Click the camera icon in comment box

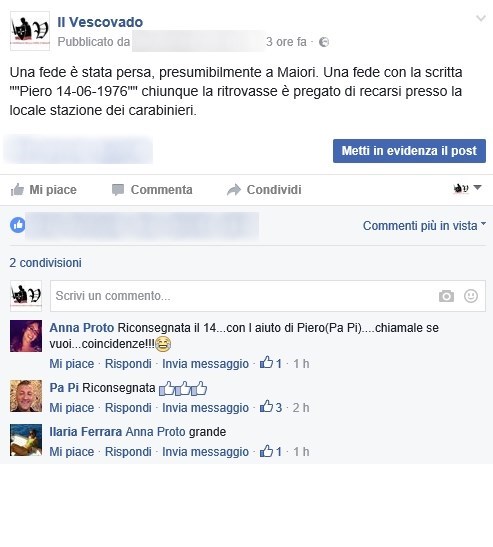446,296
